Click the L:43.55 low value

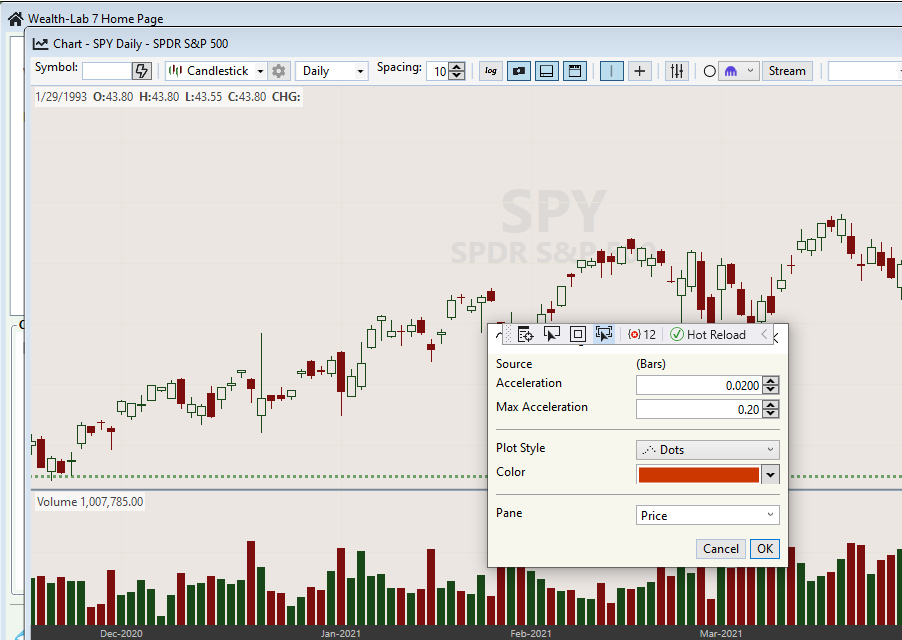(x=204, y=97)
